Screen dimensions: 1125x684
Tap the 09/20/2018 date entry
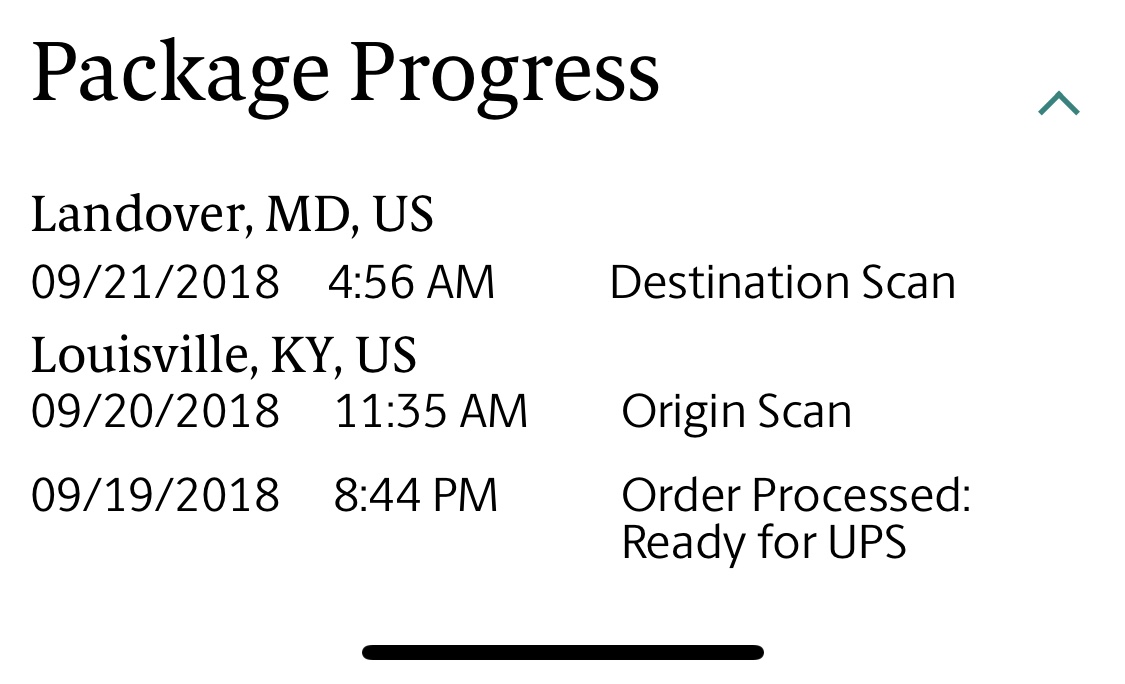[x=155, y=412]
